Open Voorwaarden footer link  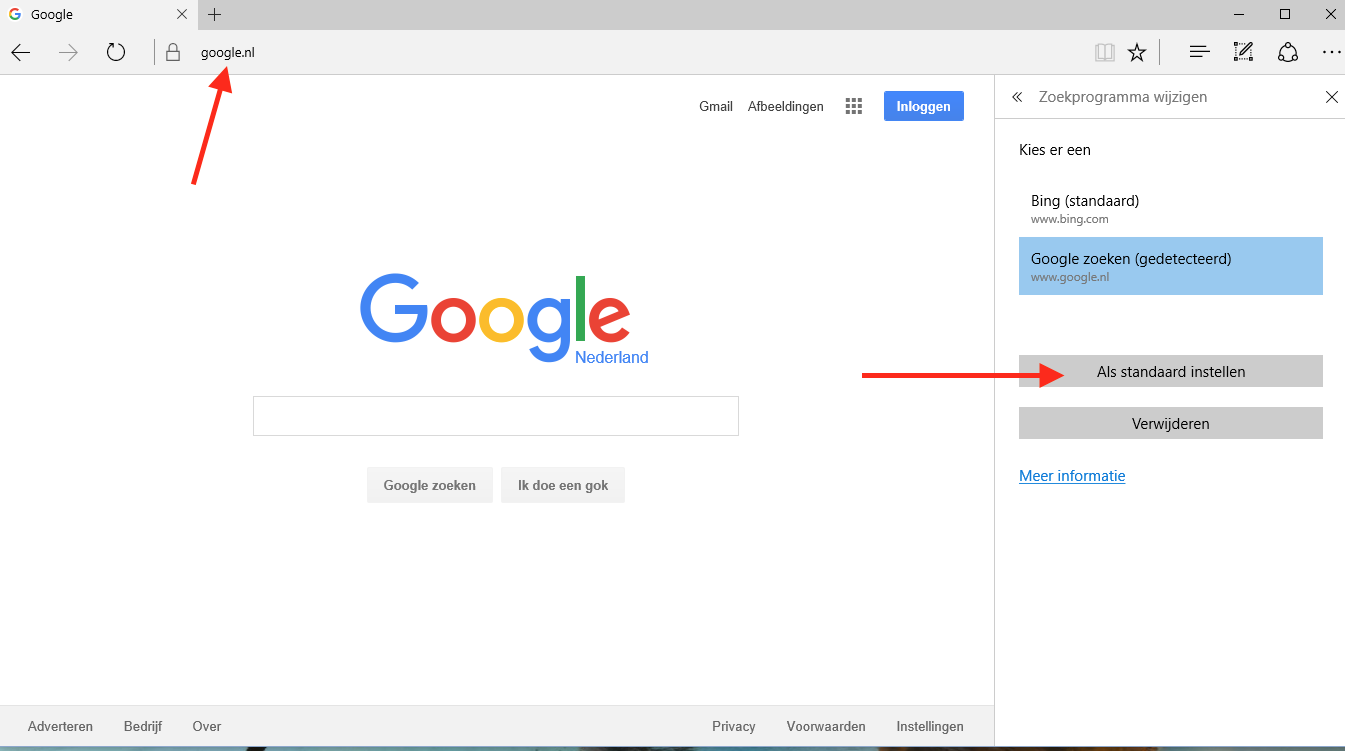point(826,726)
